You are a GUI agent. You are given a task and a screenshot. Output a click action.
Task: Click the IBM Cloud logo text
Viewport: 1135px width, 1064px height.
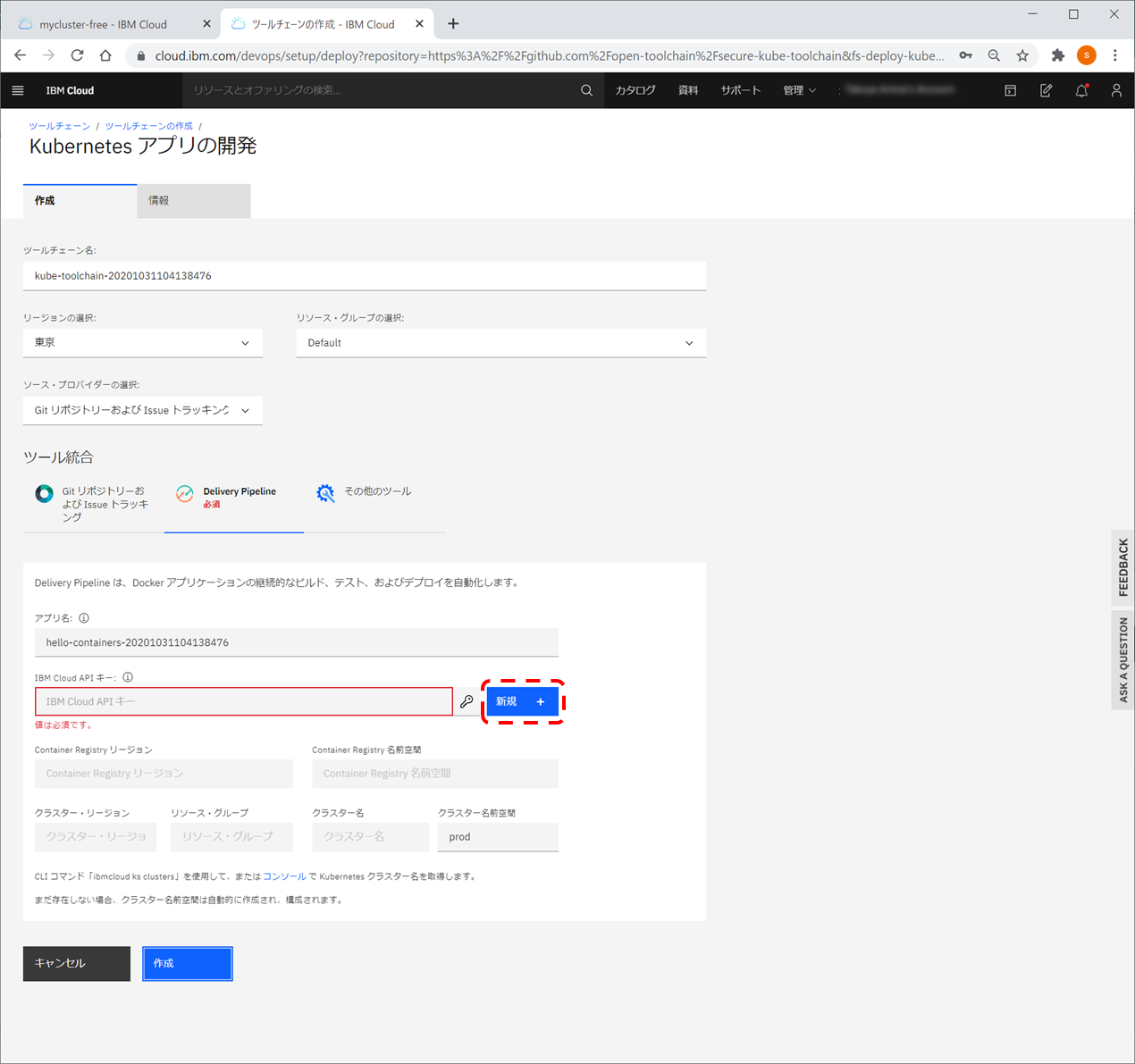(x=70, y=90)
